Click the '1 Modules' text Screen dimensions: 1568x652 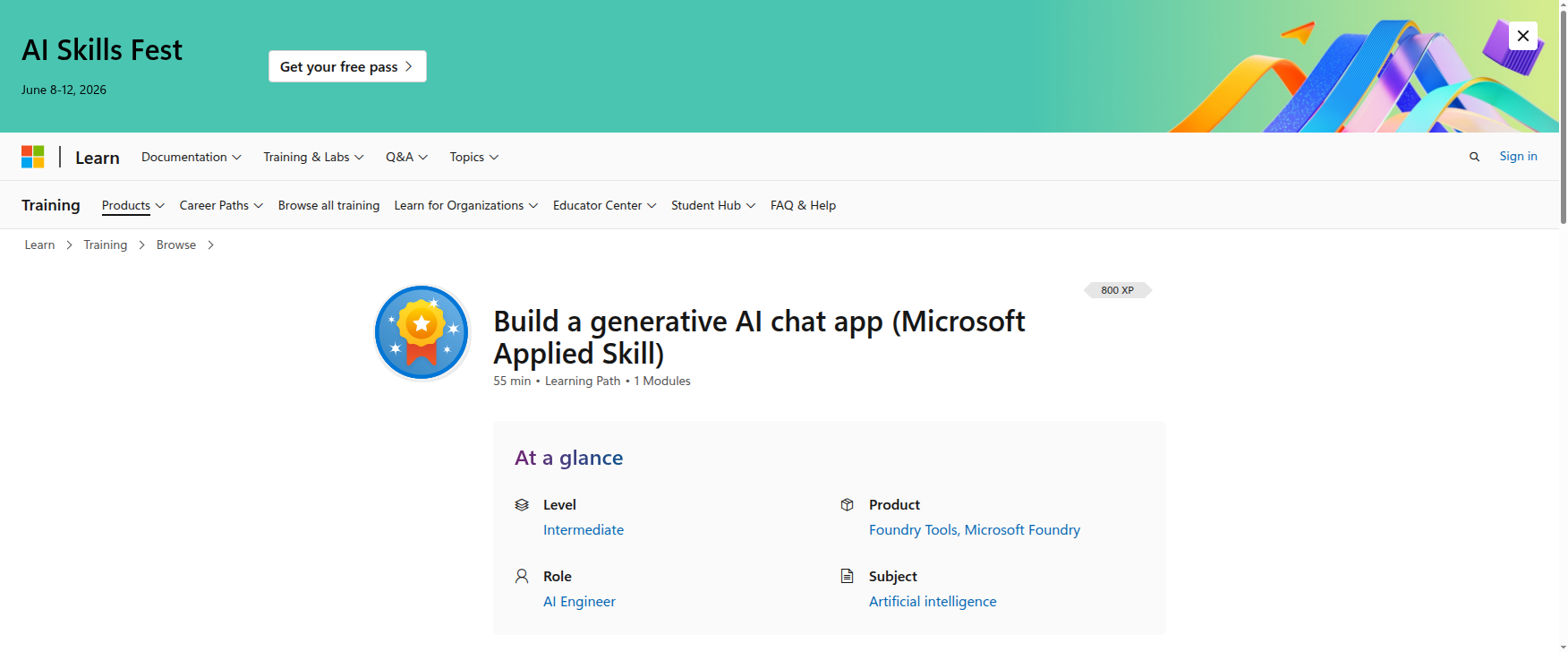tap(662, 381)
